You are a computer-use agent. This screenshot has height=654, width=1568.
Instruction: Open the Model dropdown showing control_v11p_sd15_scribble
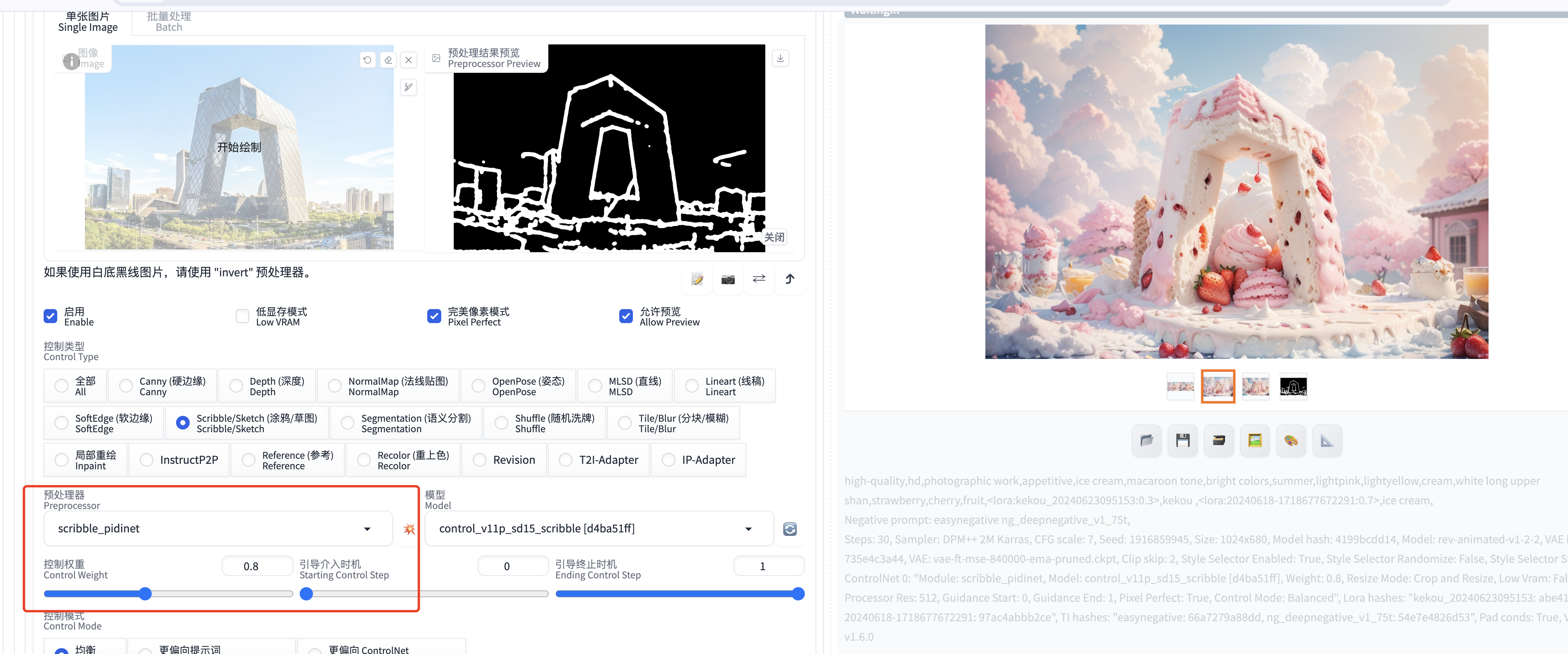coord(599,529)
